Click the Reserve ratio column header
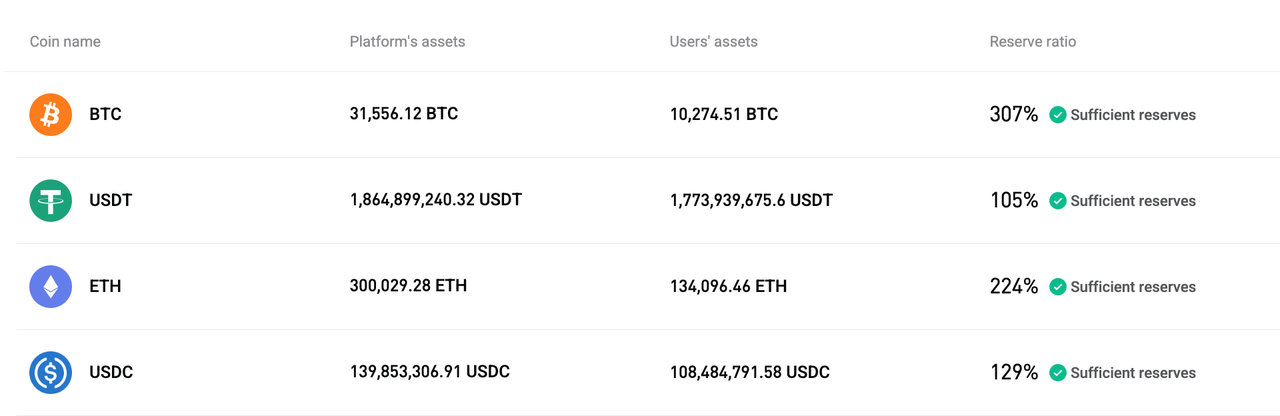The image size is (1280, 416). coord(1032,42)
